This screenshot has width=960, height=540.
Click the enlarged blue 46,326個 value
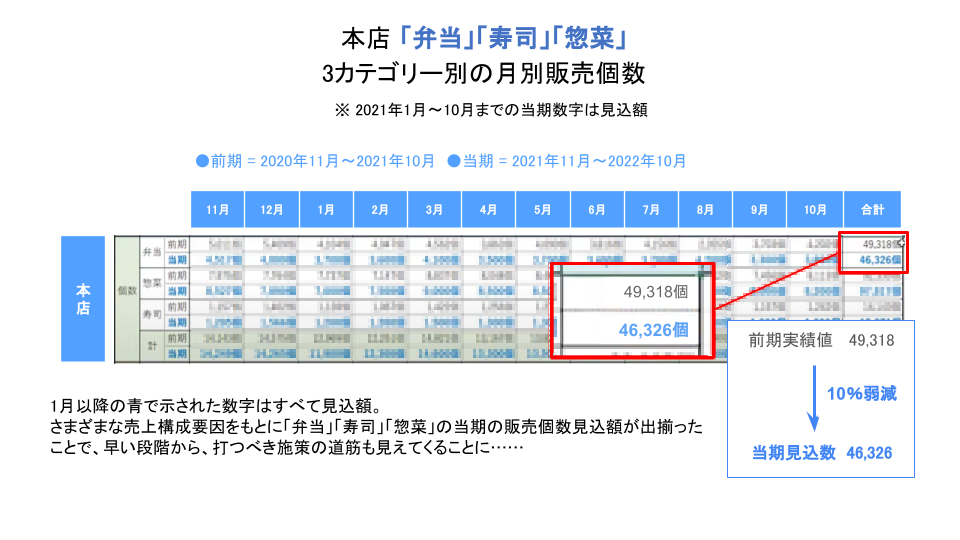coord(653,330)
